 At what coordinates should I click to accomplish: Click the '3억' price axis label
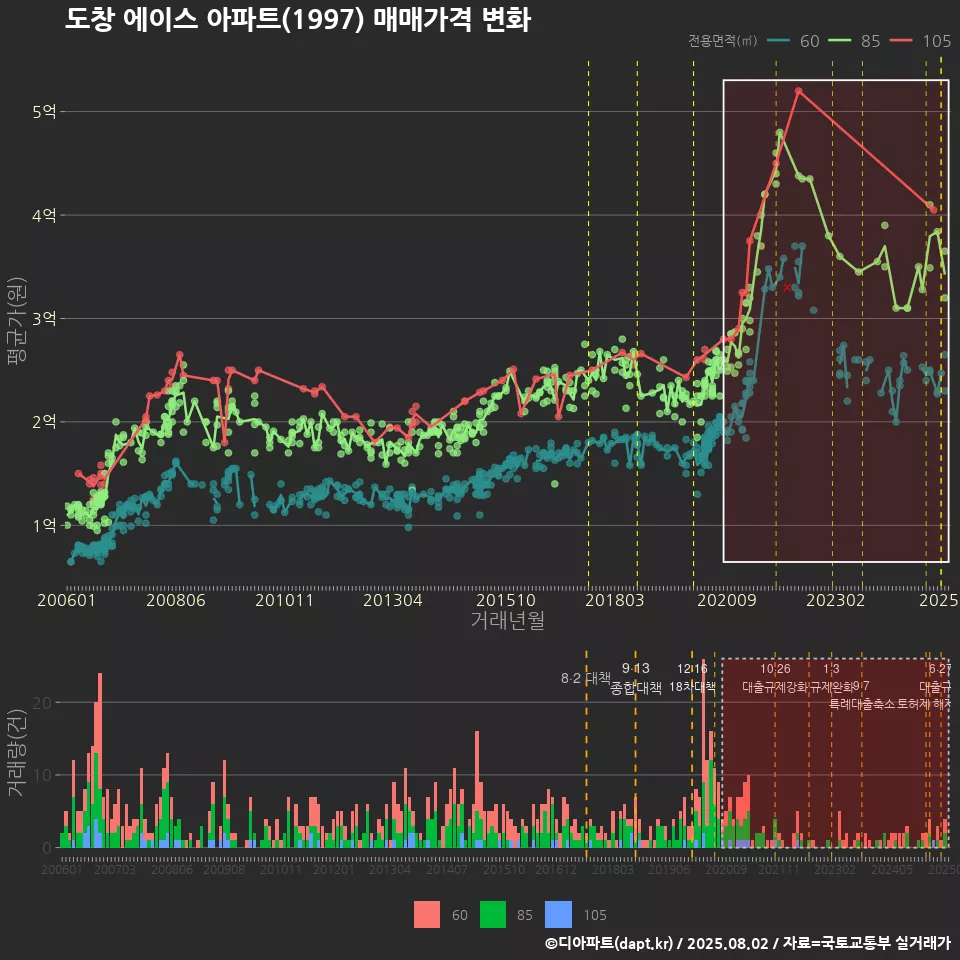(x=45, y=318)
